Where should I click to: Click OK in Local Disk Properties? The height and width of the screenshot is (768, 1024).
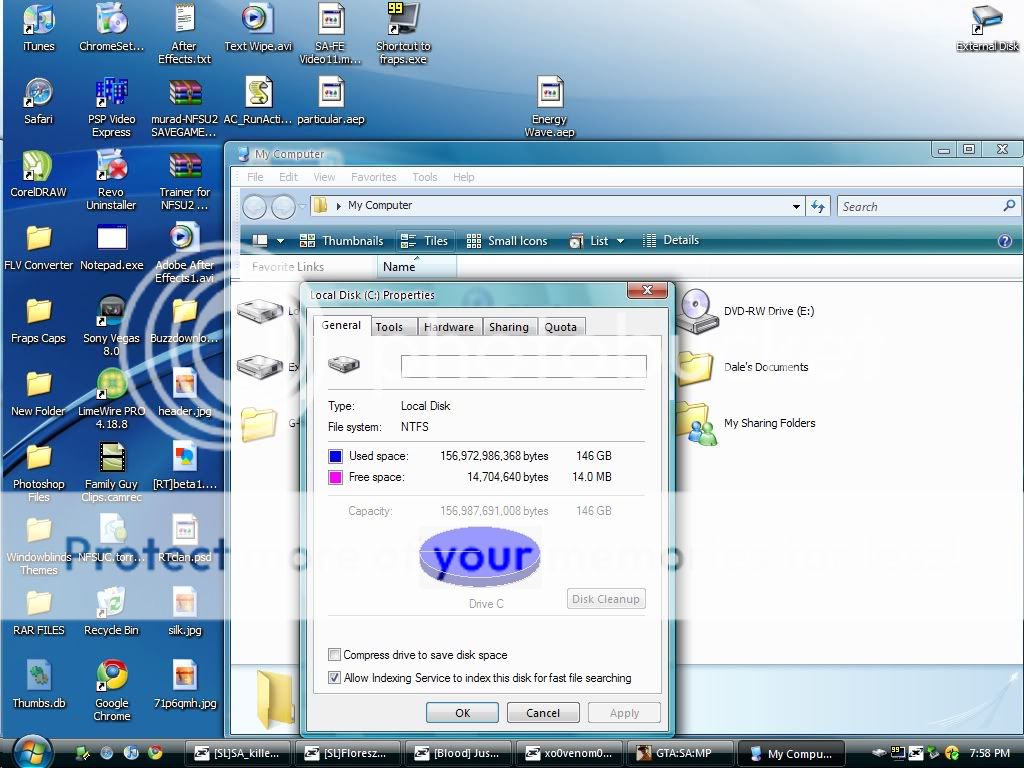[462, 712]
